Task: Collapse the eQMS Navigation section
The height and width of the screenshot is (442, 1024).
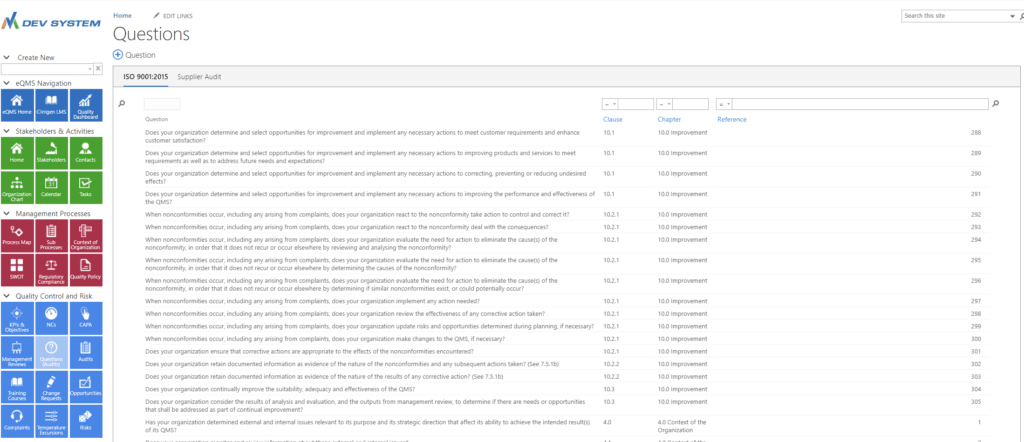Action: [x=6, y=83]
